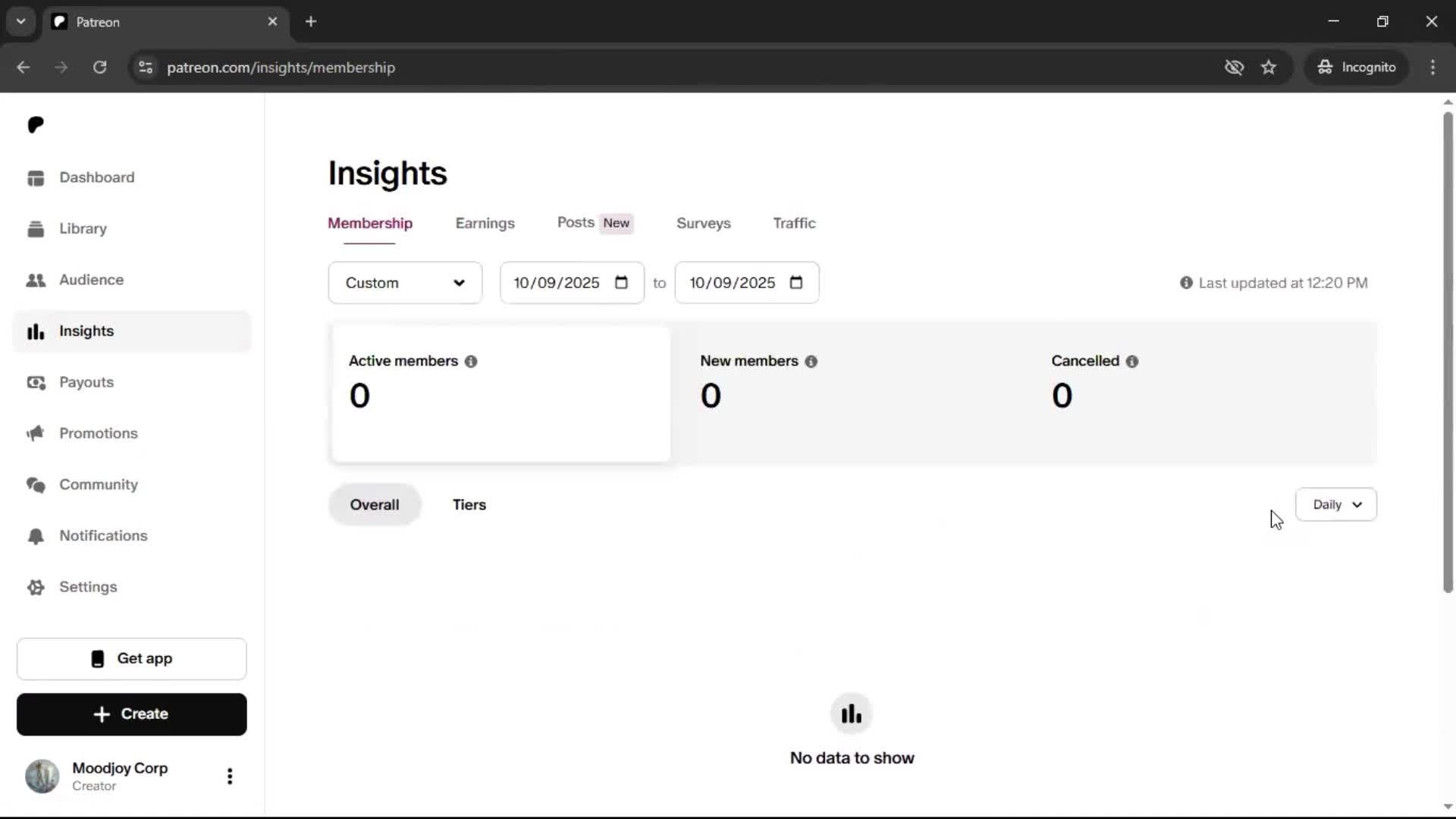Open the Library sidebar icon
Image resolution: width=1456 pixels, height=819 pixels.
pos(36,229)
